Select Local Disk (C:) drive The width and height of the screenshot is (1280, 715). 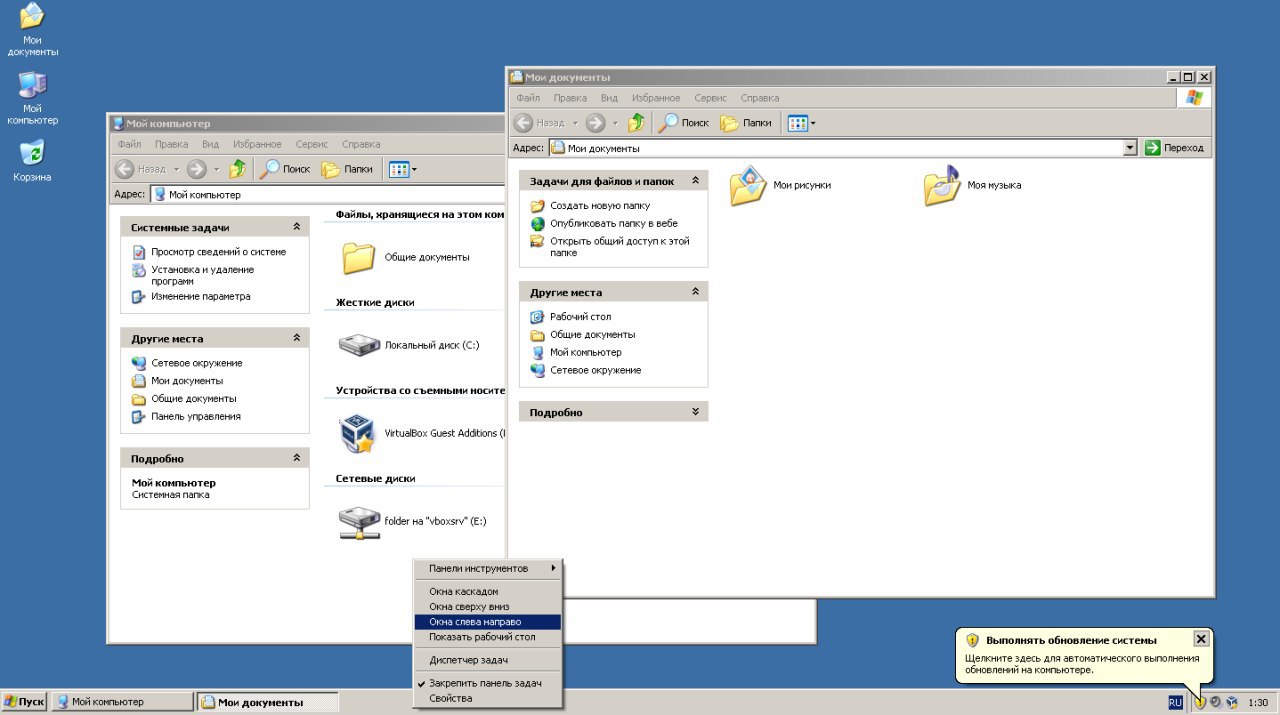pos(410,345)
